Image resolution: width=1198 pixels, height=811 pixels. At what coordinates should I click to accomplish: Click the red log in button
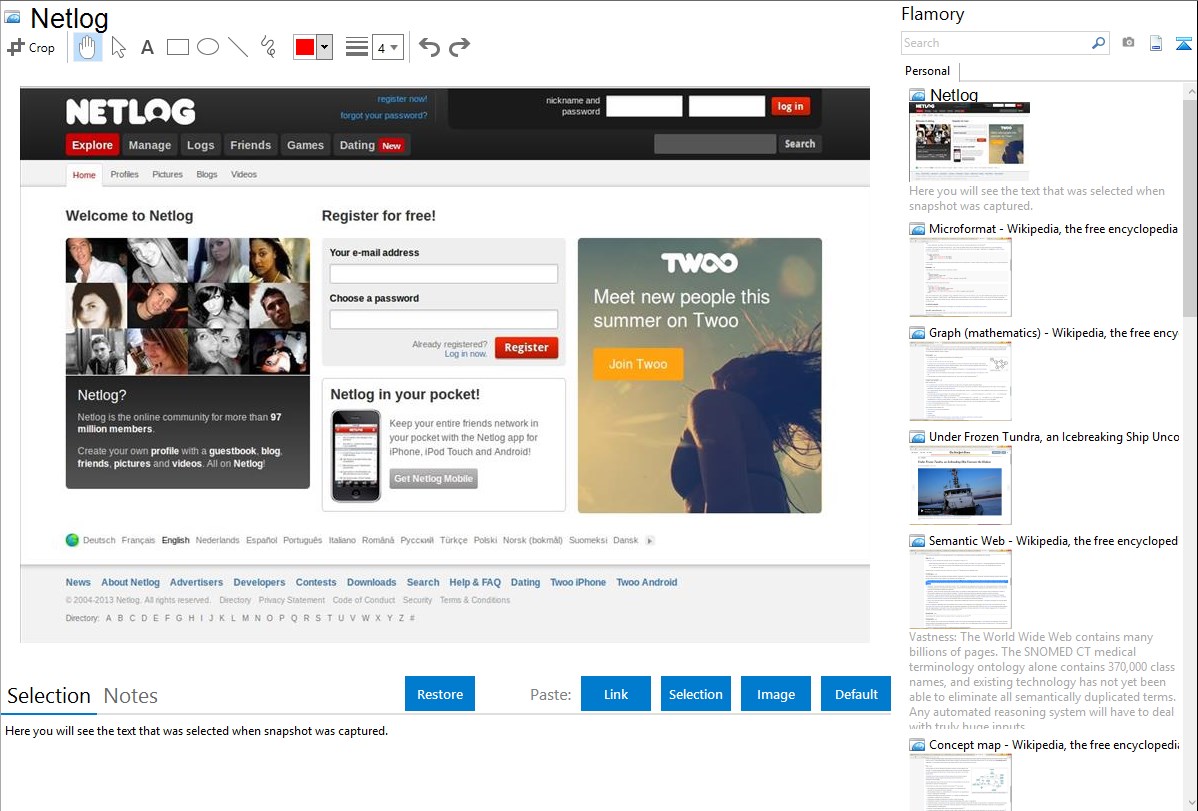(790, 106)
